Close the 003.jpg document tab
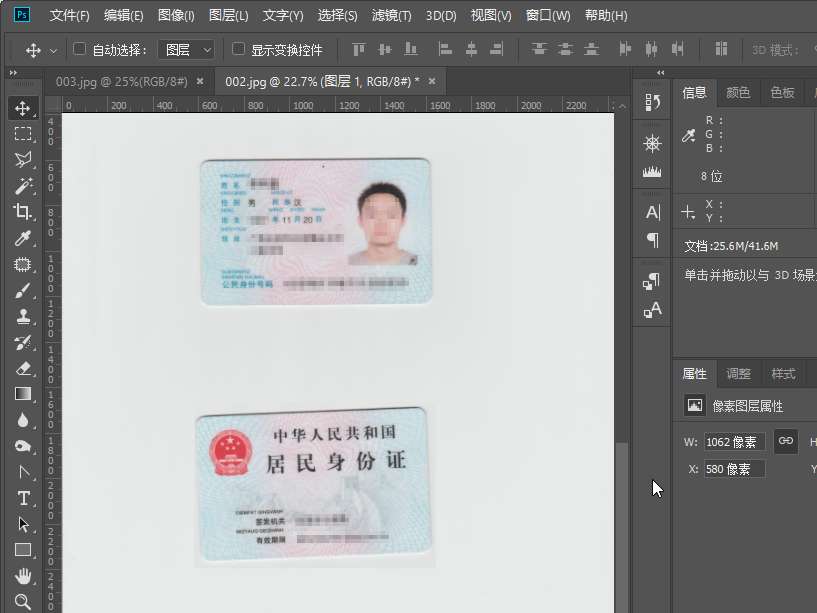The height and width of the screenshot is (613, 817). tap(200, 81)
